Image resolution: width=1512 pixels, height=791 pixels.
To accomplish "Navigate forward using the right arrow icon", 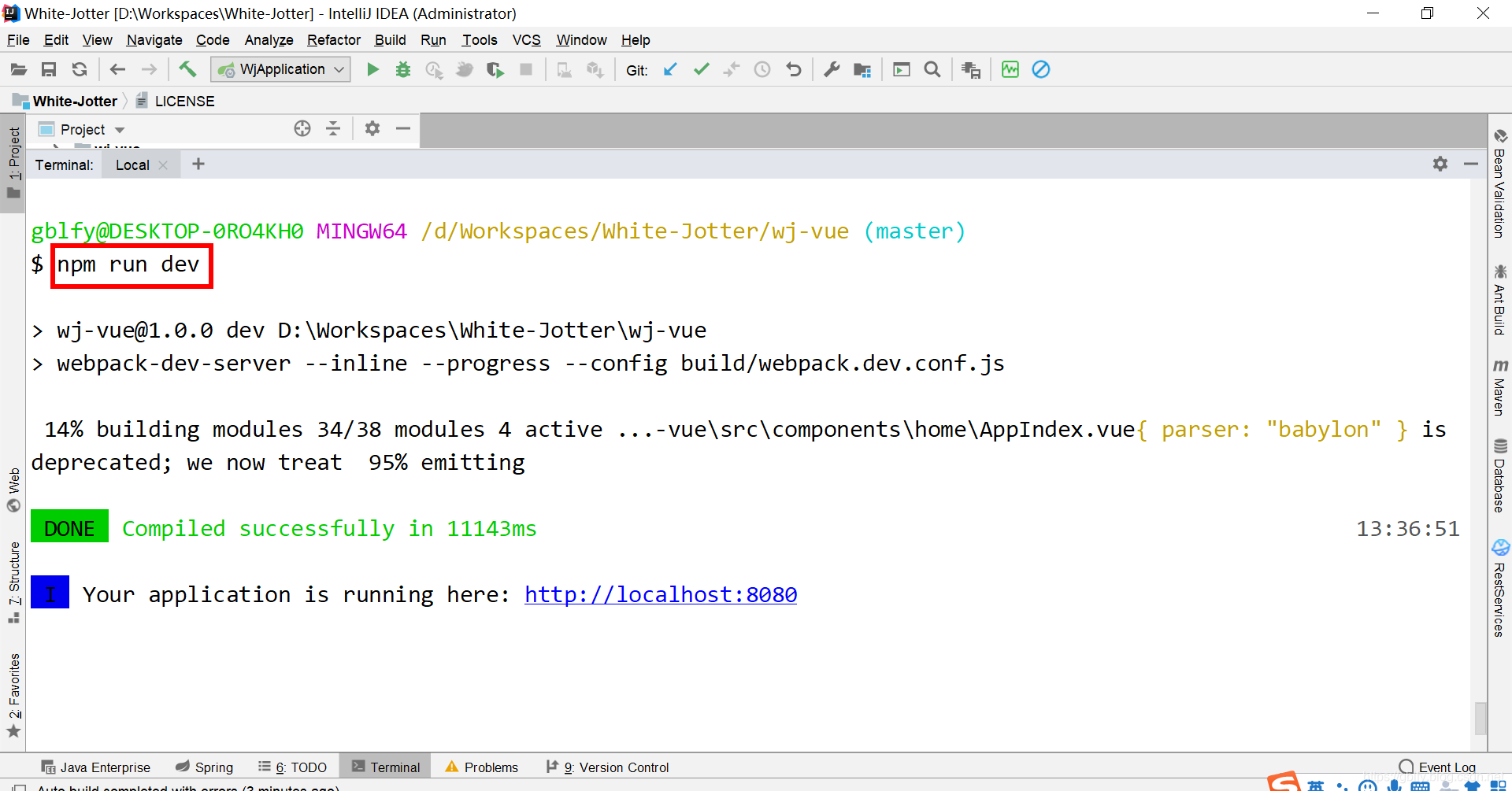I will click(149, 70).
